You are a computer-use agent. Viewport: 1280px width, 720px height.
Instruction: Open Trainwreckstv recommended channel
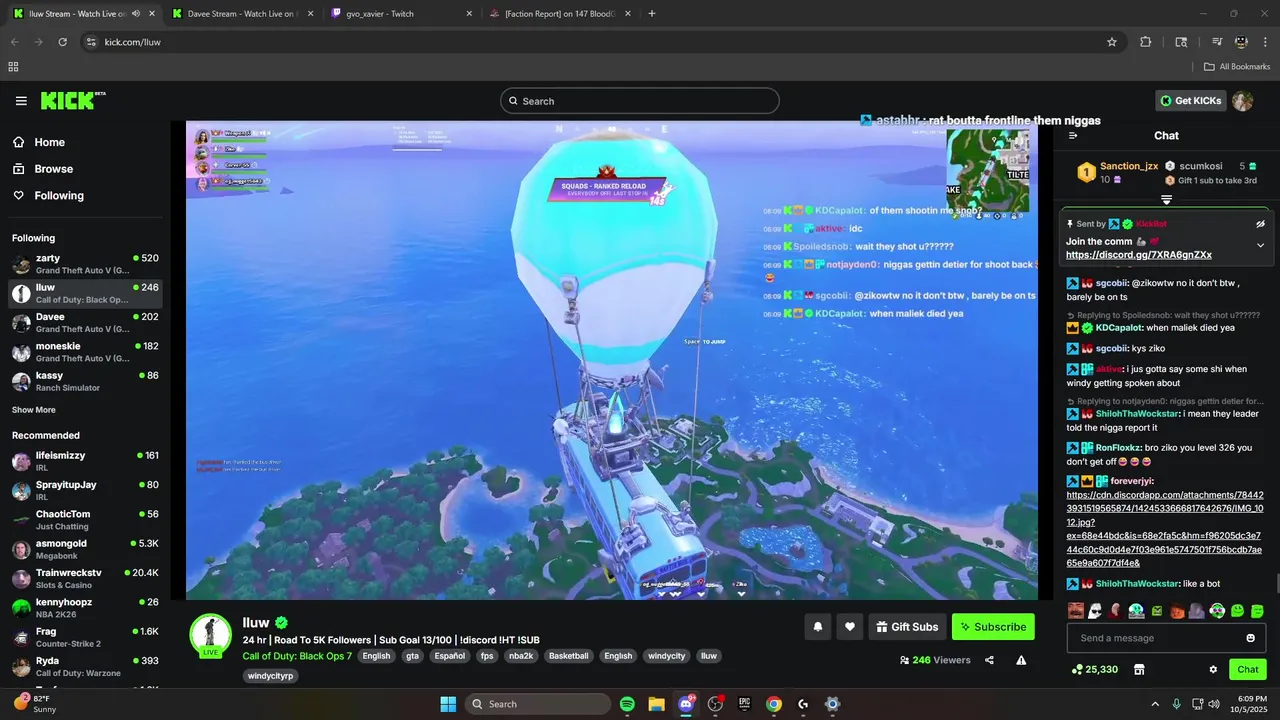(85, 579)
